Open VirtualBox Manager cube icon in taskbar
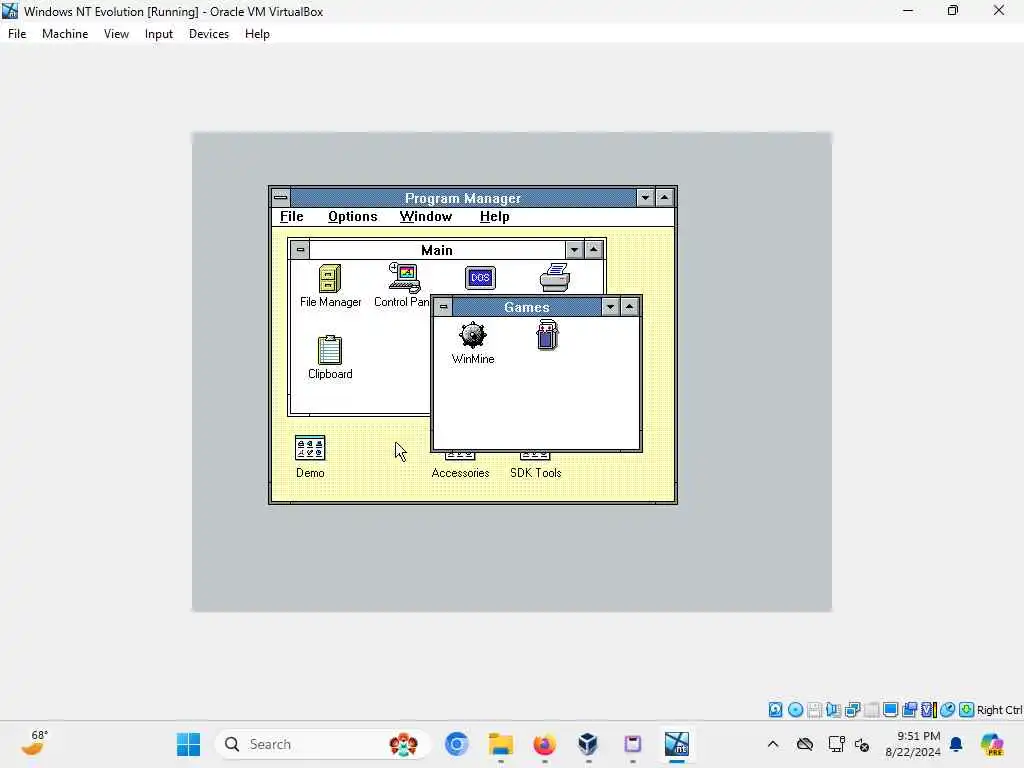This screenshot has width=1024, height=768. pyautogui.click(x=588, y=744)
